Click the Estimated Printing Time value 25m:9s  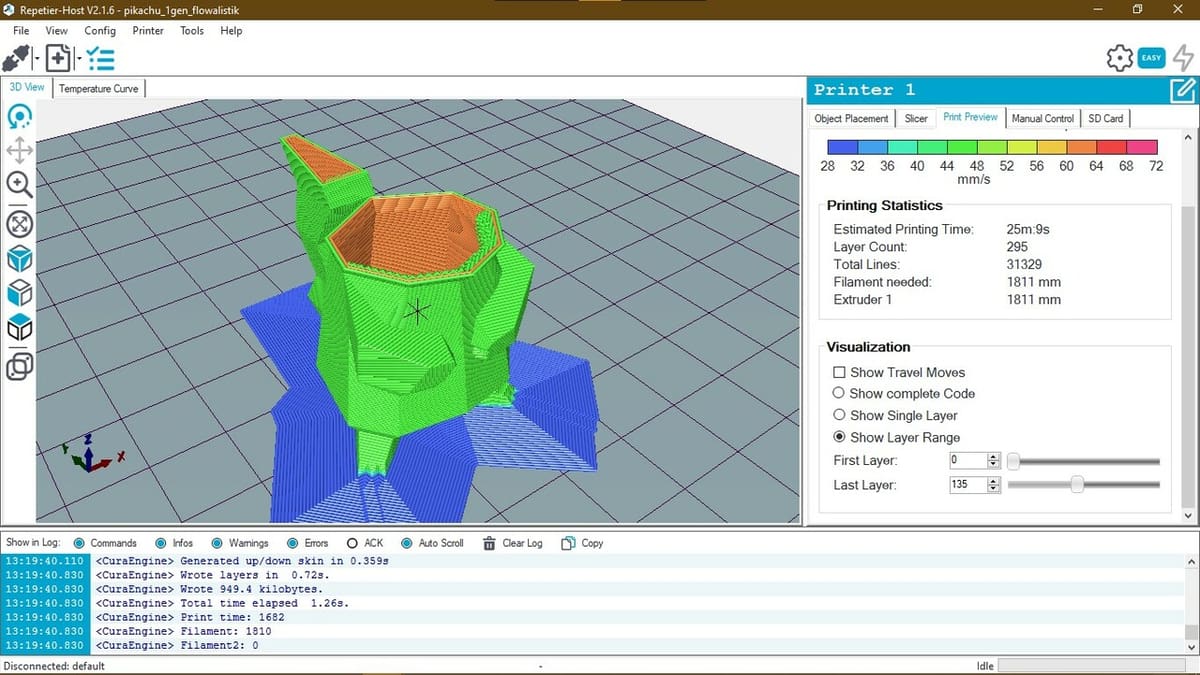(1027, 229)
